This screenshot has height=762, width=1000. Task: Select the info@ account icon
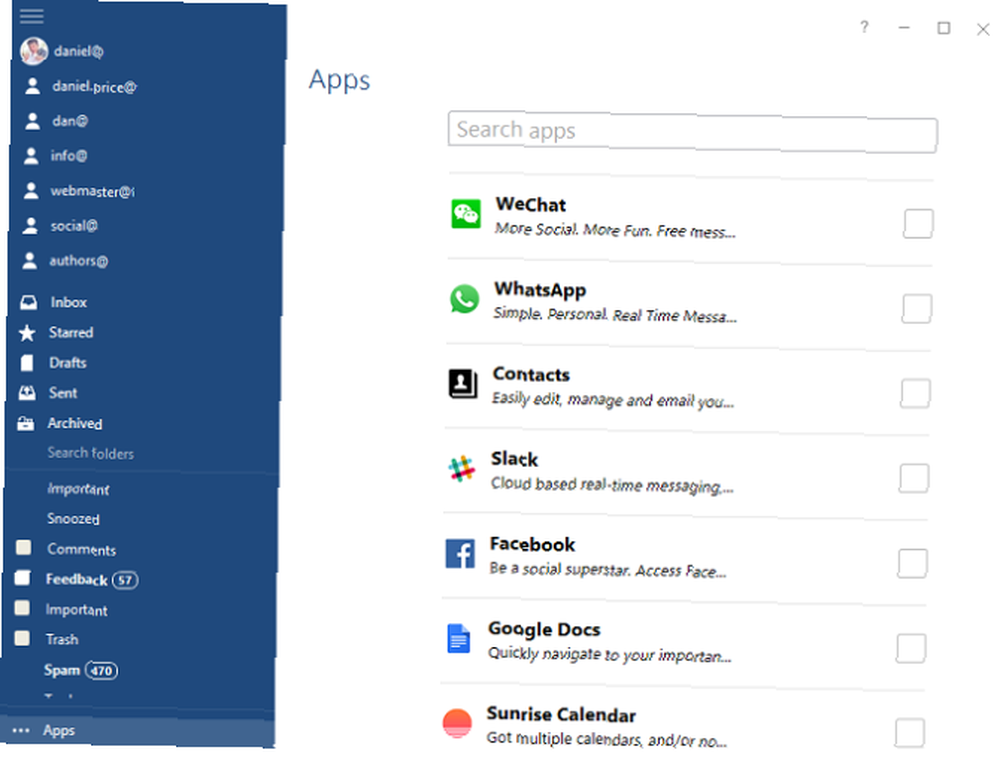(31, 156)
